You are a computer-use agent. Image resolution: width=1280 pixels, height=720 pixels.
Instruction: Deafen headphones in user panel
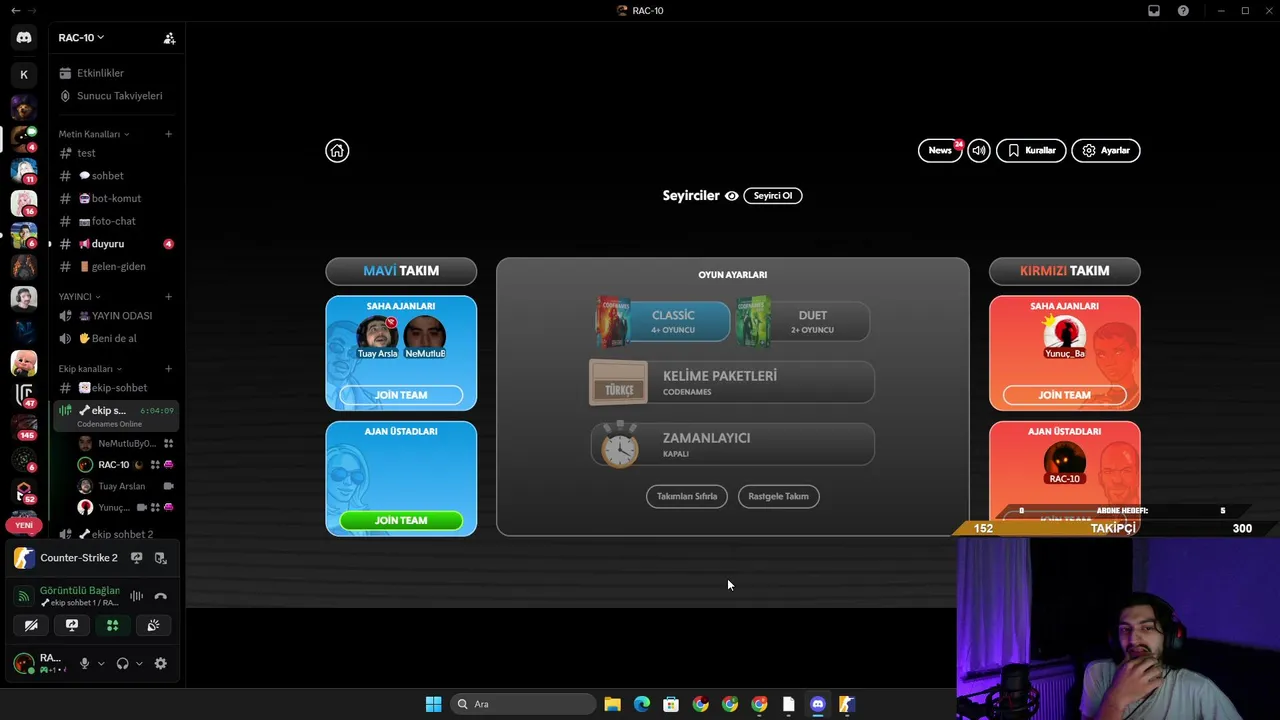[x=123, y=663]
